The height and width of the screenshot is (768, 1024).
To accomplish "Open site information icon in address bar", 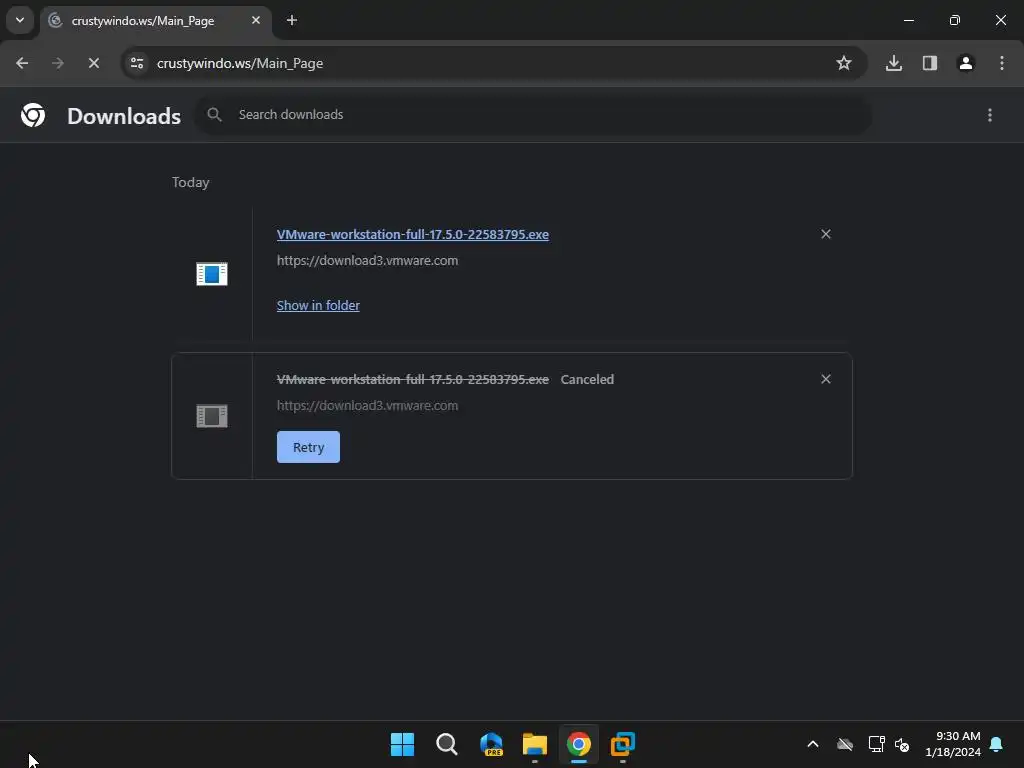I will point(137,63).
